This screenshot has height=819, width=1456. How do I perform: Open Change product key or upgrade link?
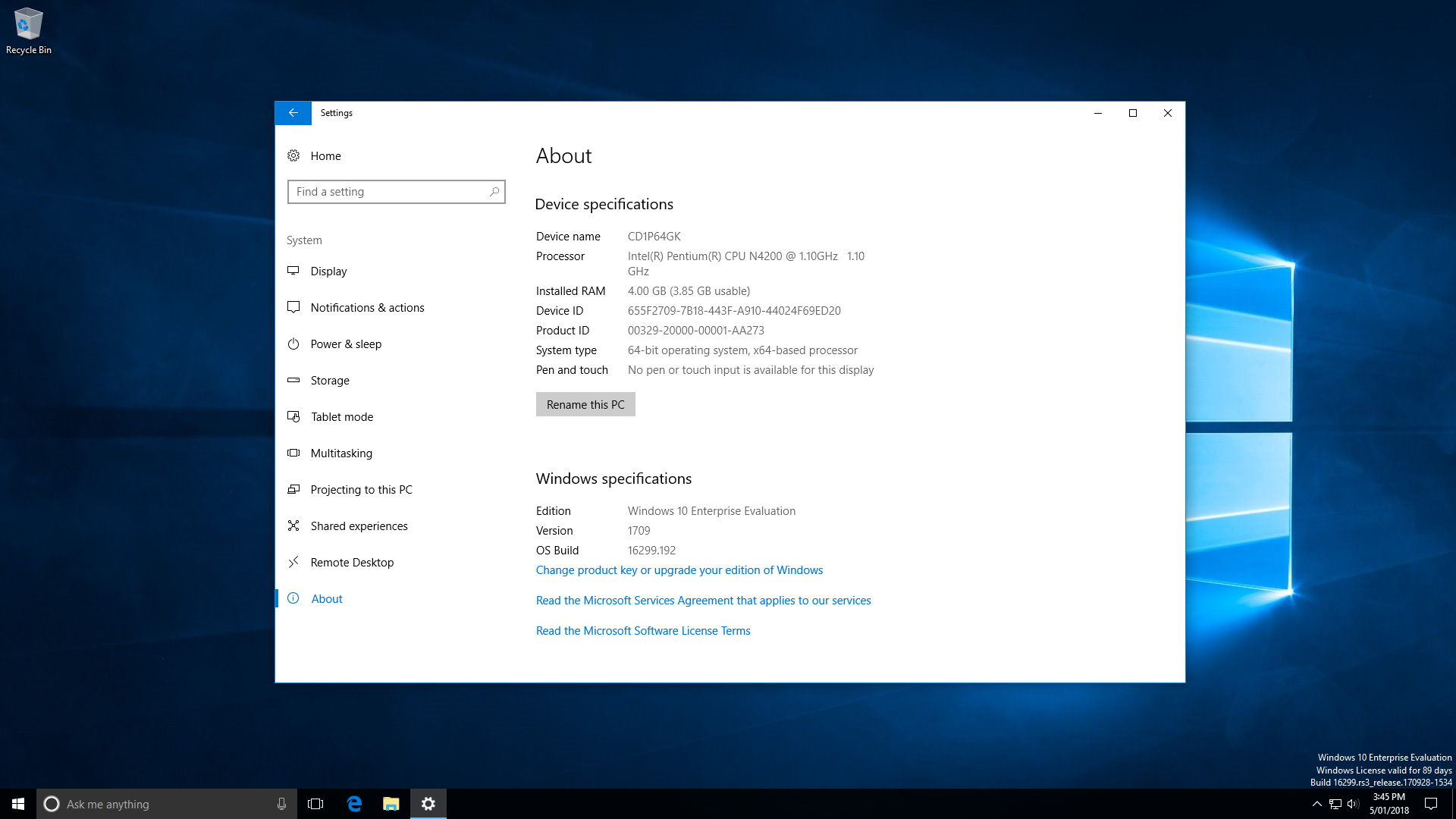click(679, 570)
